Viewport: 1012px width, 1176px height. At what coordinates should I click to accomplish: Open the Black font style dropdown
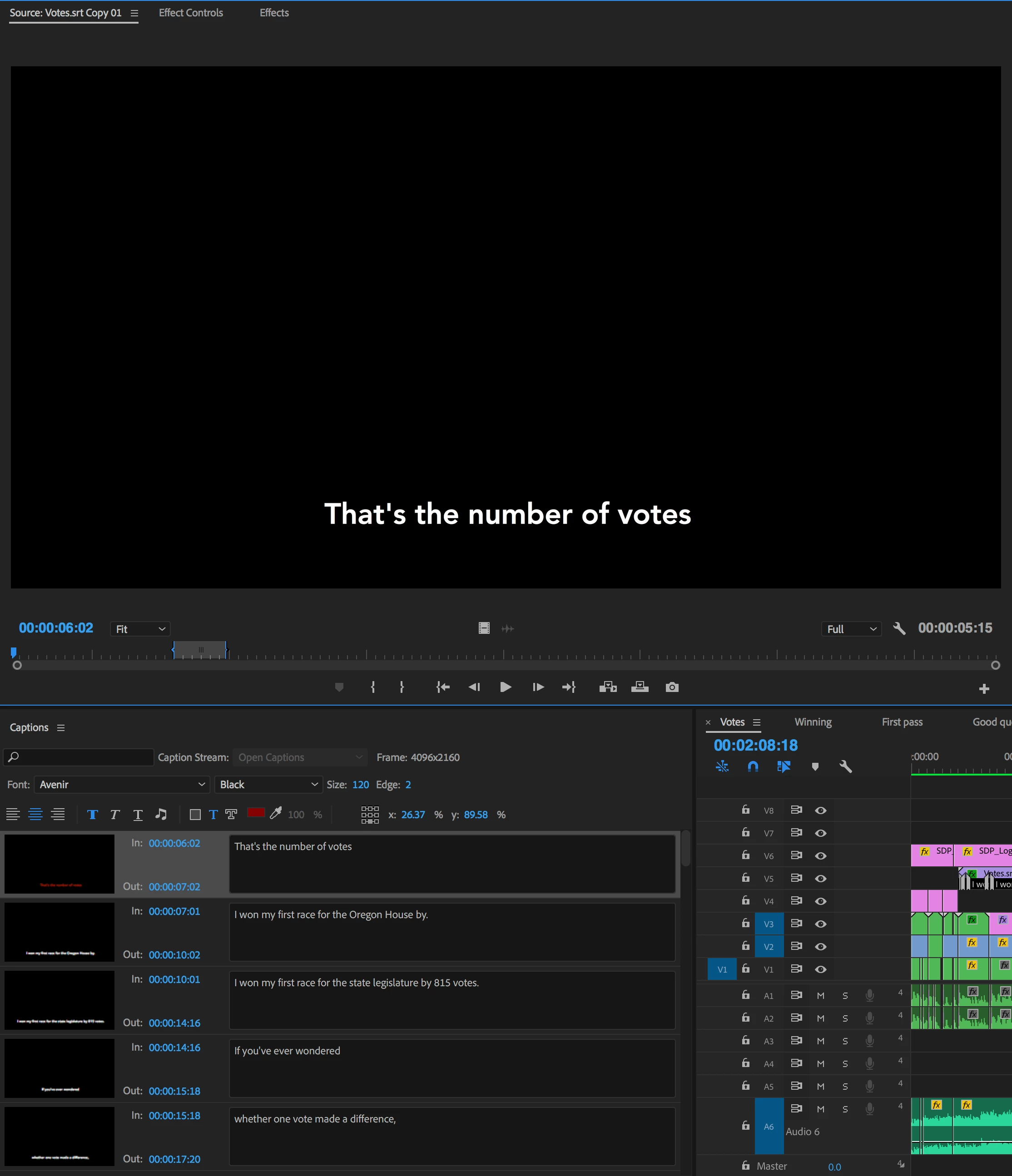point(268,785)
